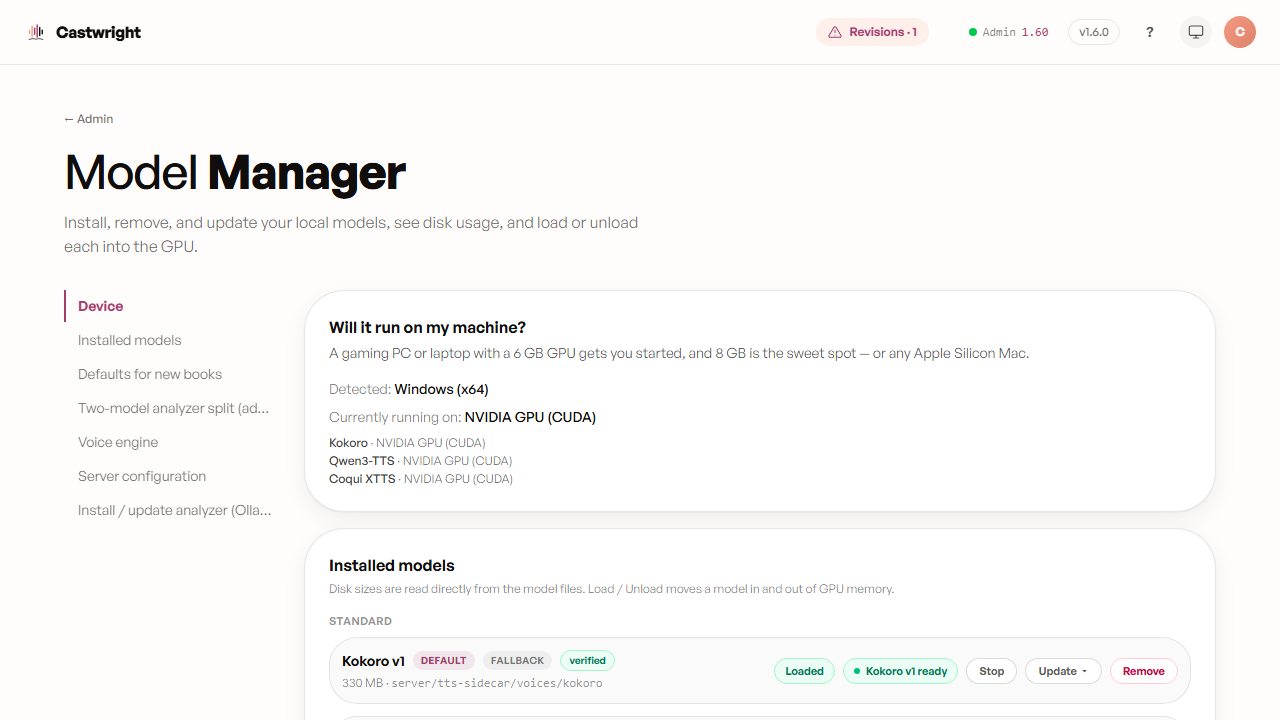Image resolution: width=1280 pixels, height=720 pixels.
Task: Click the monitor display icon button
Action: 1196,32
